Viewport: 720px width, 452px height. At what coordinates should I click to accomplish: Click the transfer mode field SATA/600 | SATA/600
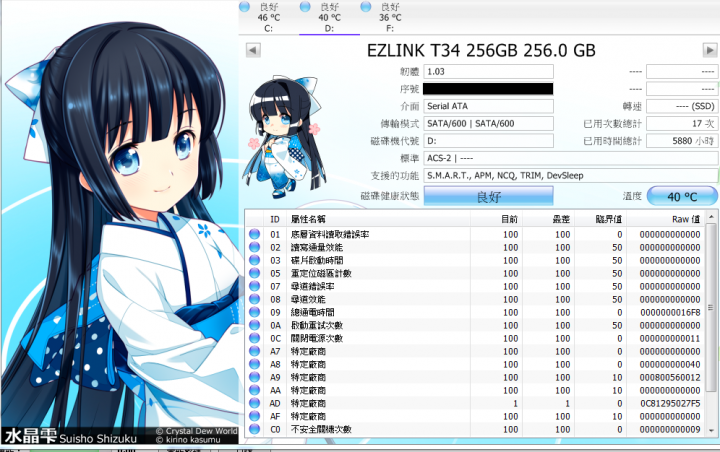(x=488, y=124)
